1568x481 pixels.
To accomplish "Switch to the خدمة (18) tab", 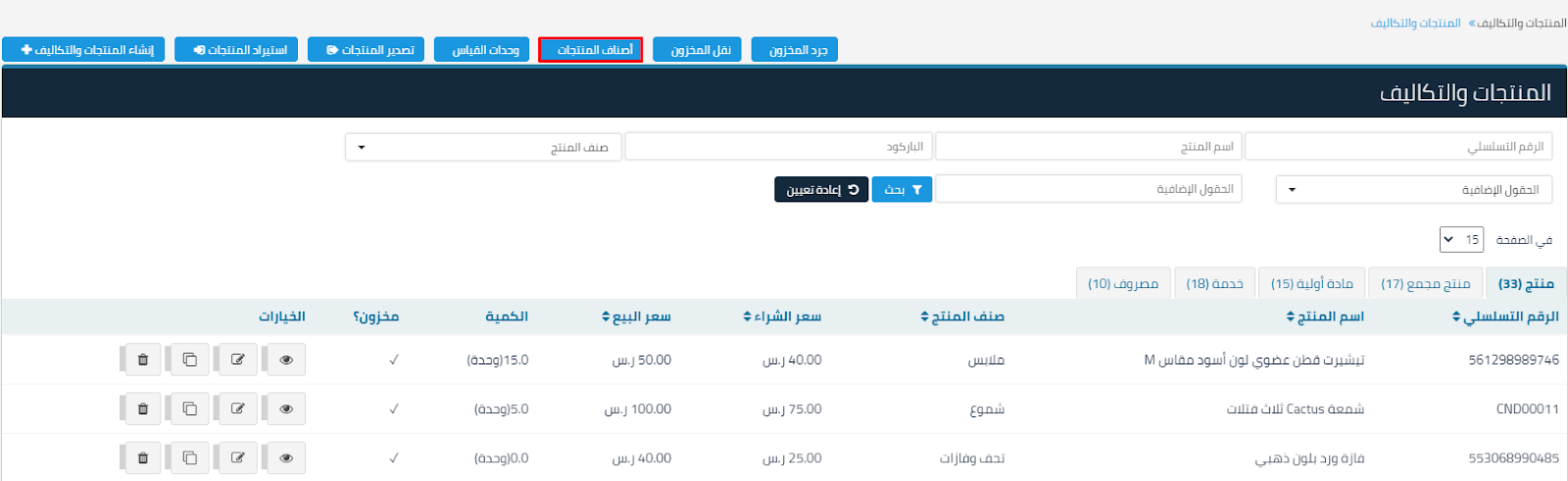I will point(1214,283).
